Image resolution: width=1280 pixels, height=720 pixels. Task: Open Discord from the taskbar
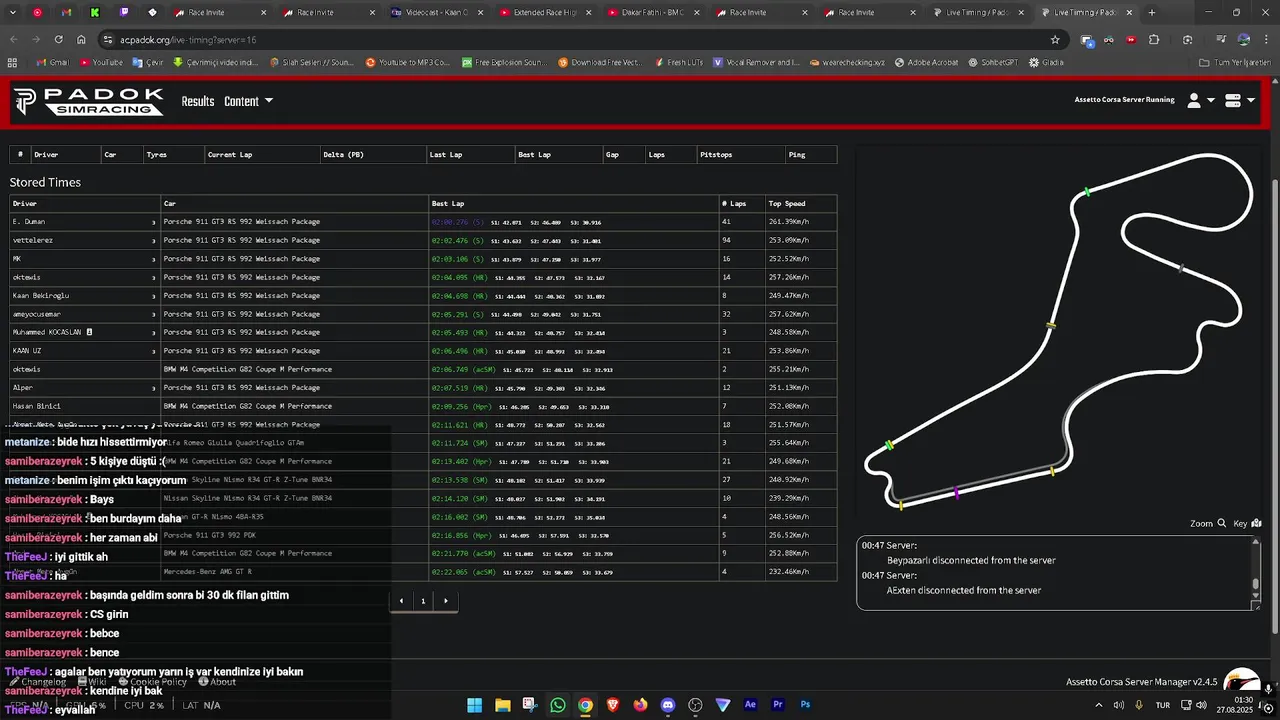668,705
